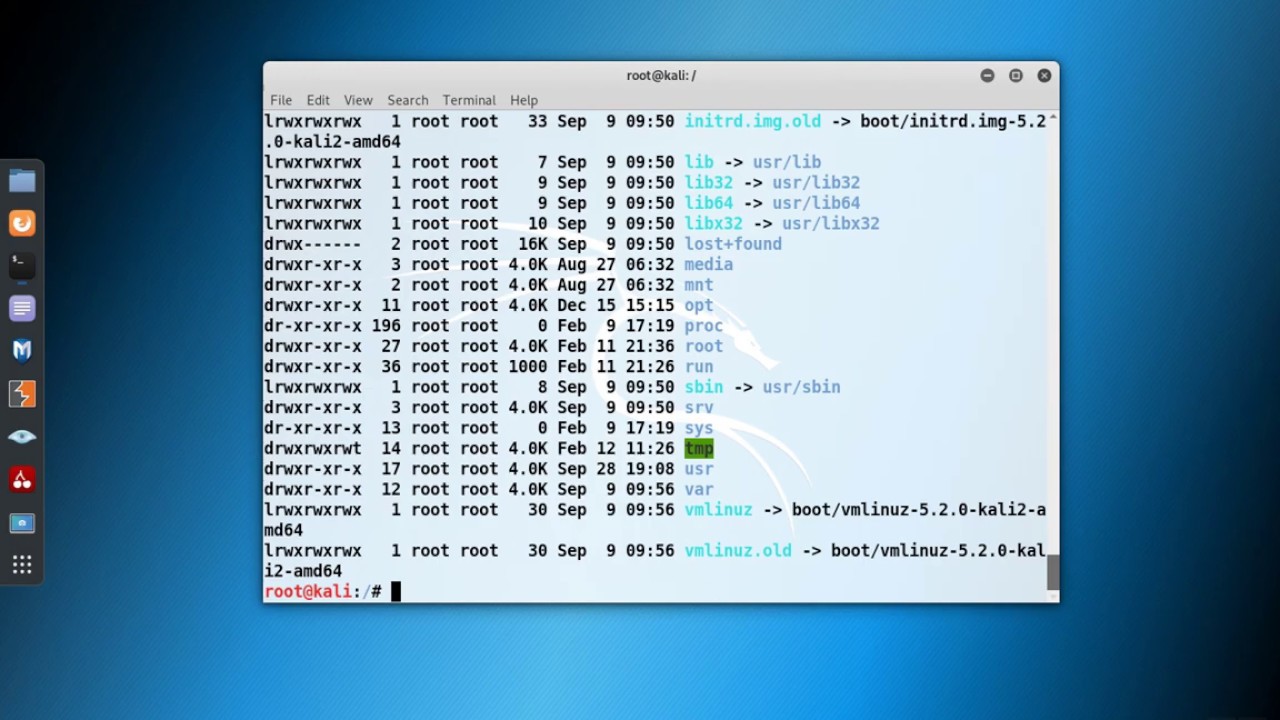Click the 'lib64' symlink name
This screenshot has height=720, width=1280.
[x=709, y=203]
